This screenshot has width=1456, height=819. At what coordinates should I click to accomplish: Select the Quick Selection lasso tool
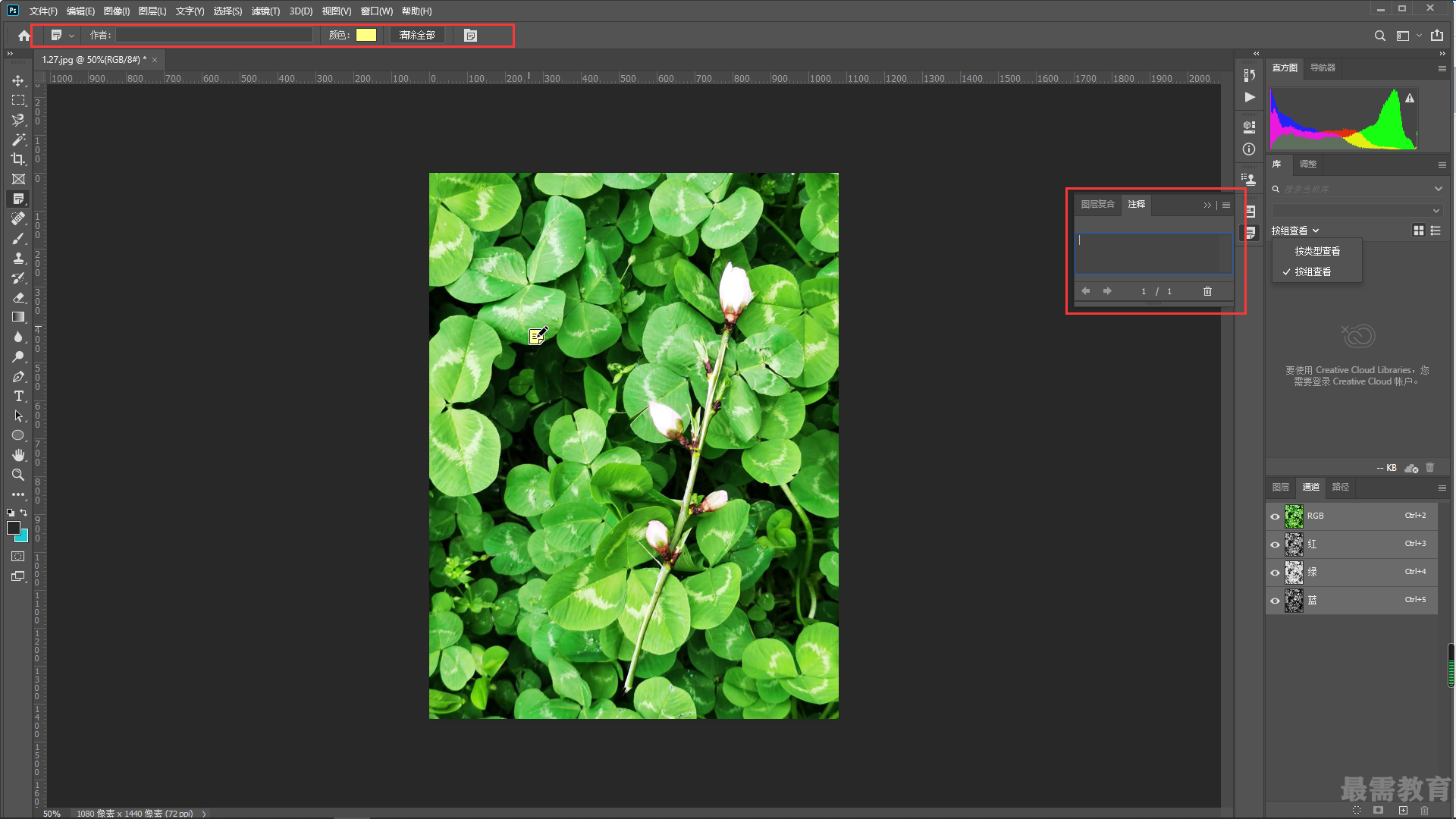18,120
